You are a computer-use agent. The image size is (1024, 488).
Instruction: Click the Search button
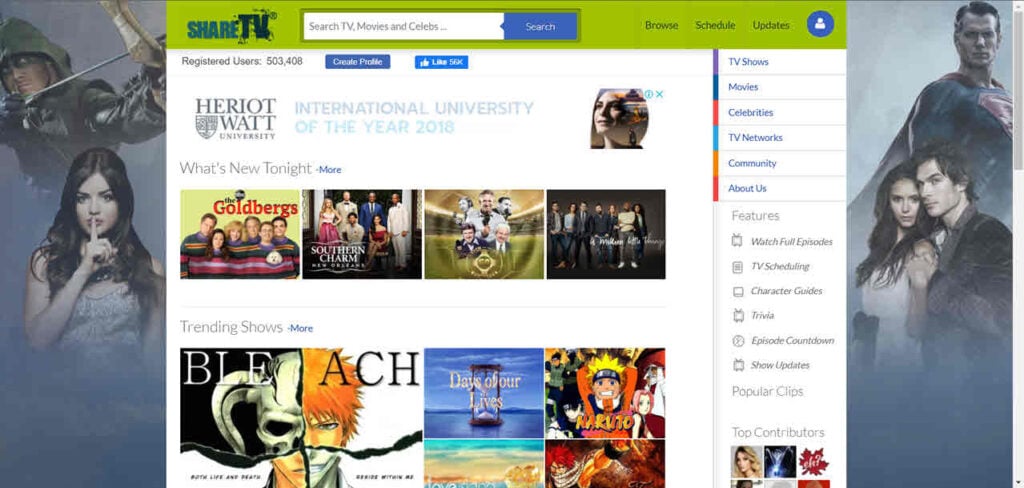click(x=540, y=27)
